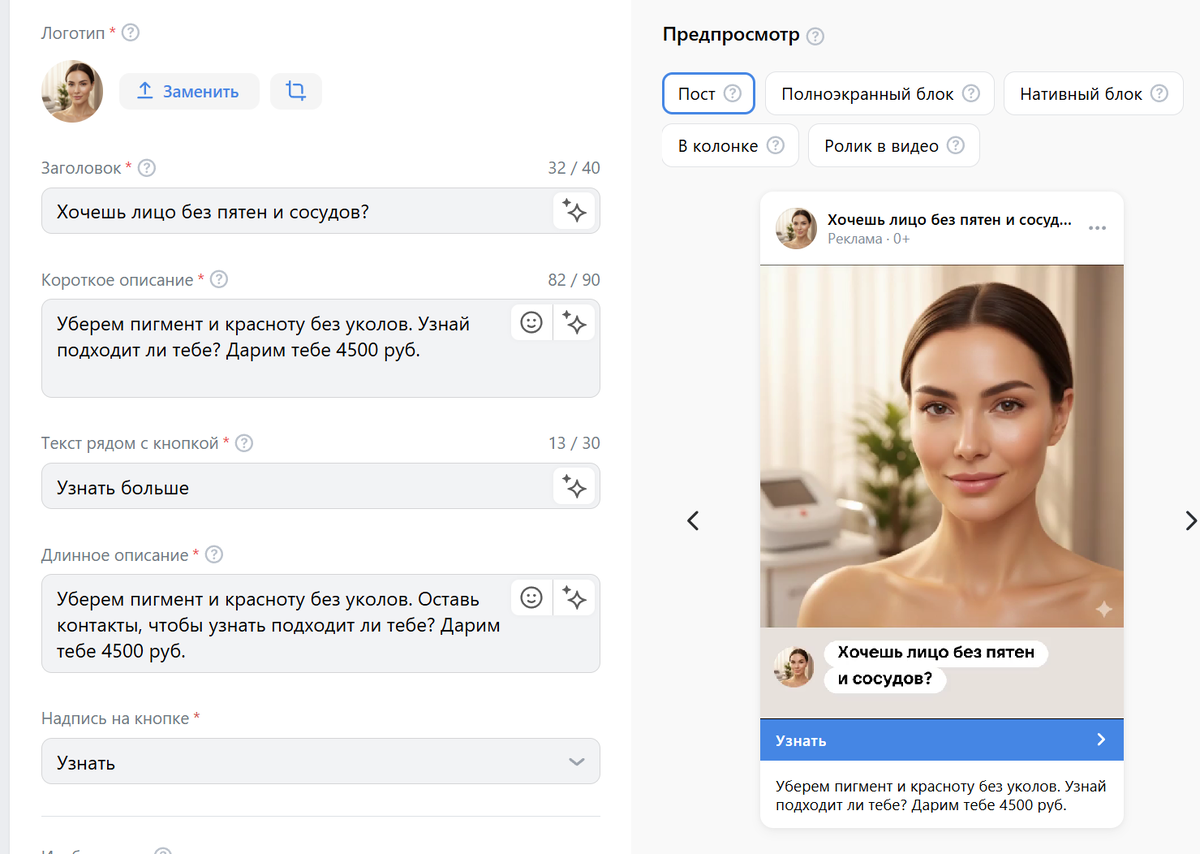The image size is (1200, 854).
Task: Open the Надпись на кнопке dropdown
Action: pos(320,761)
